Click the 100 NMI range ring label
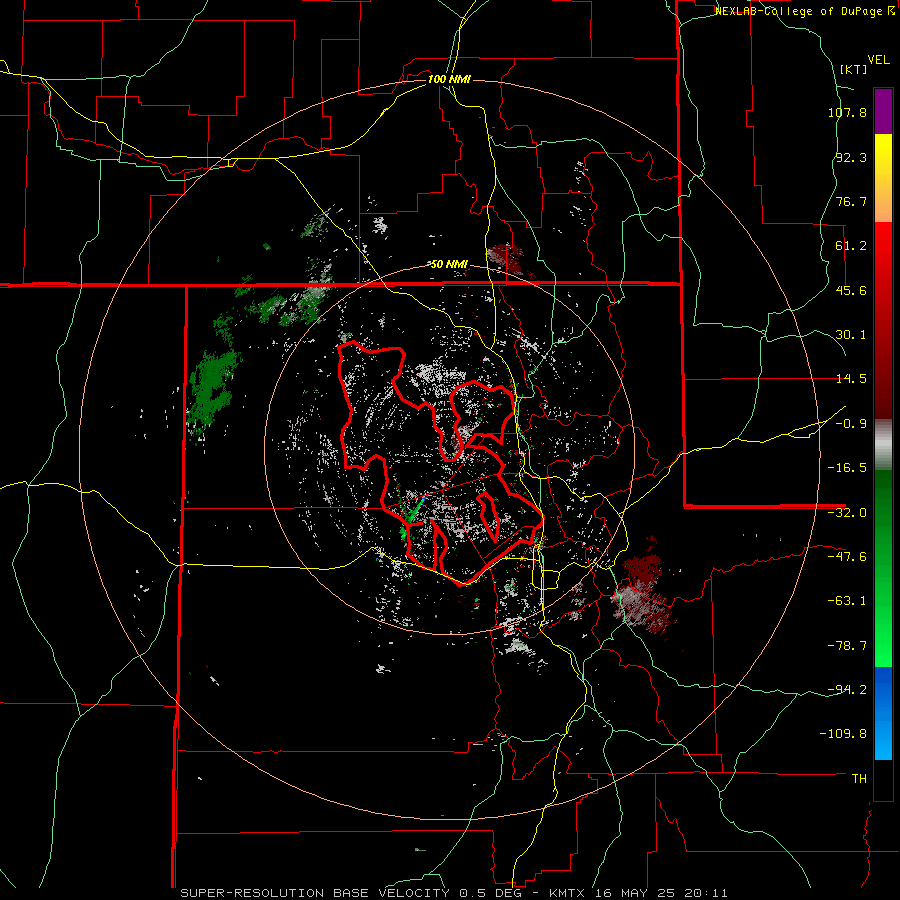 click(449, 79)
